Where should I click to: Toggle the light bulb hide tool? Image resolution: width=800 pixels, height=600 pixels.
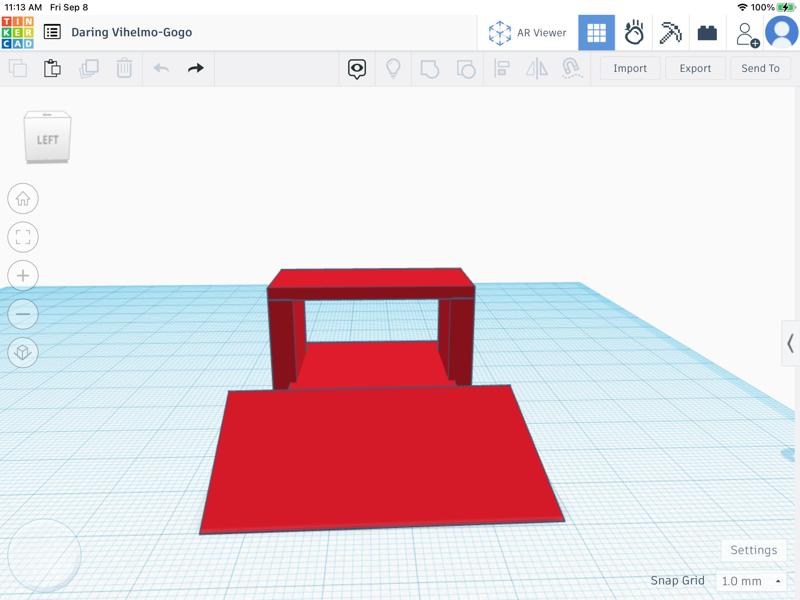coord(394,68)
